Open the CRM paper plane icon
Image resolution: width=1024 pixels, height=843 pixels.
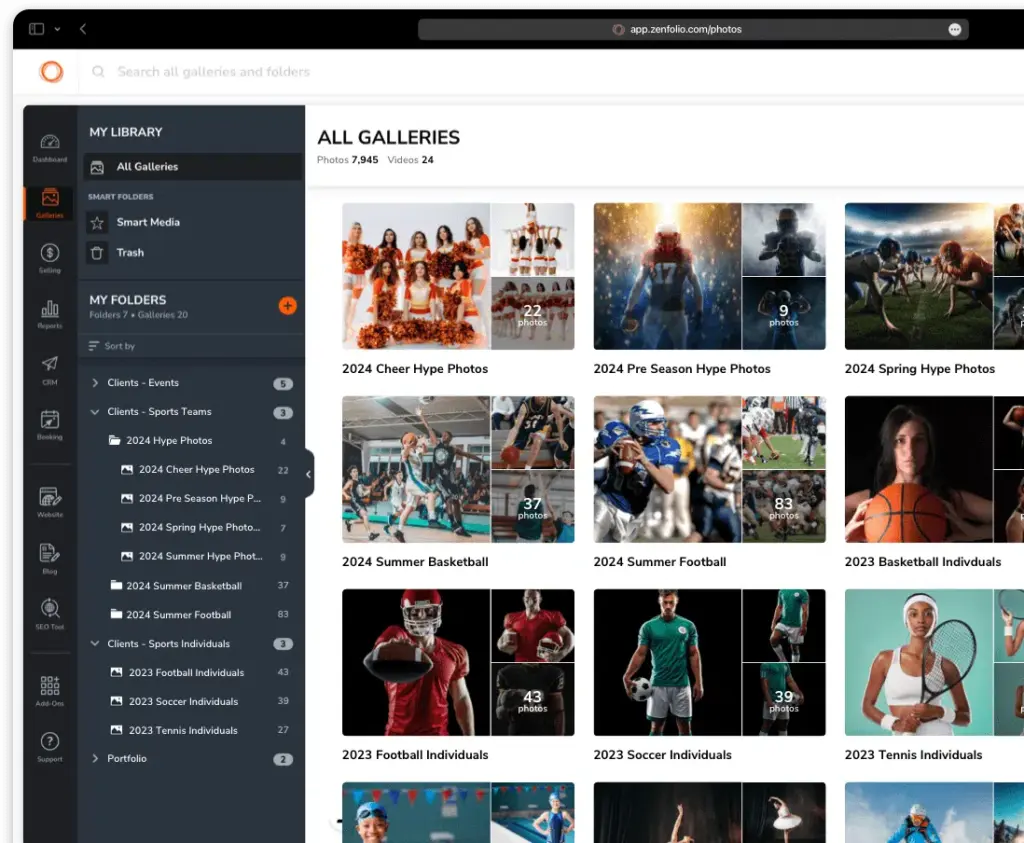pos(50,368)
